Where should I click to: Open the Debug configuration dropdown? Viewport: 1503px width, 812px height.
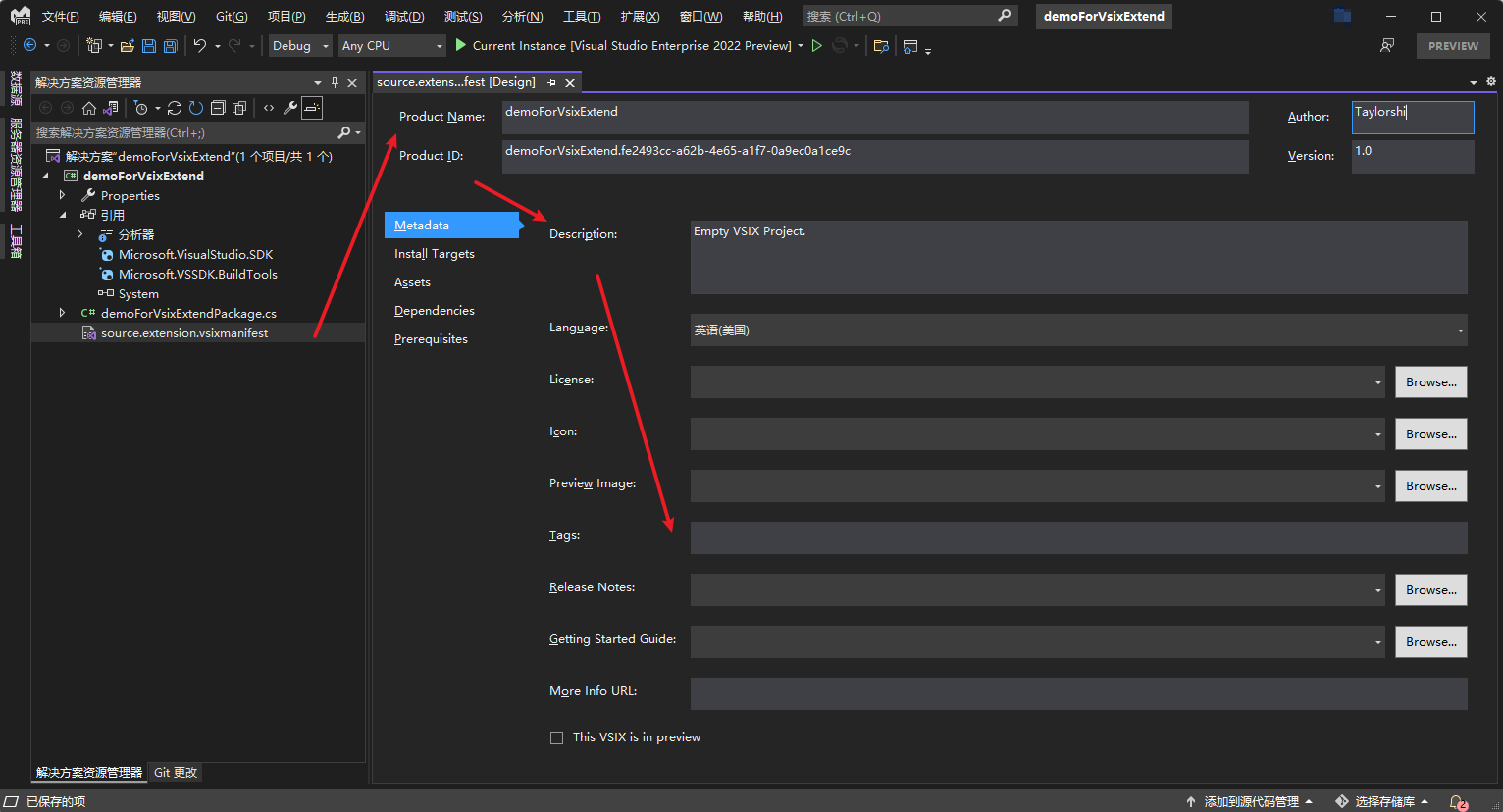click(x=300, y=45)
